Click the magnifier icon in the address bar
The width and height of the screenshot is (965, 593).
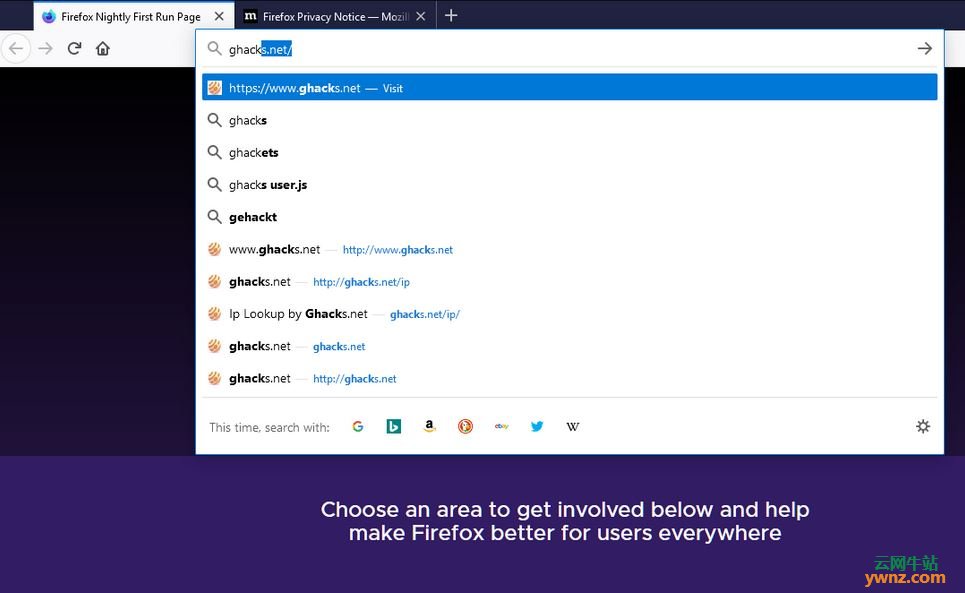click(214, 49)
